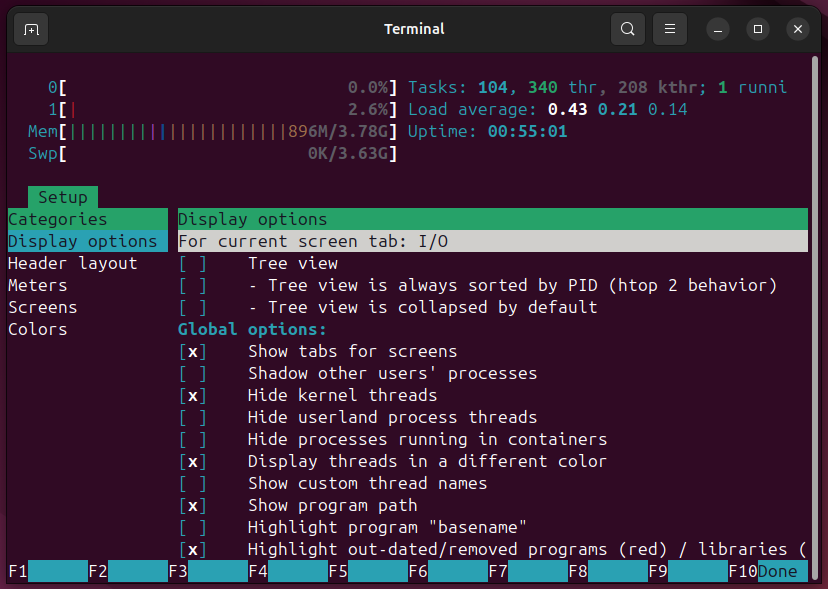Click the Display options panel header
828x589 pixels.
click(x=493, y=219)
